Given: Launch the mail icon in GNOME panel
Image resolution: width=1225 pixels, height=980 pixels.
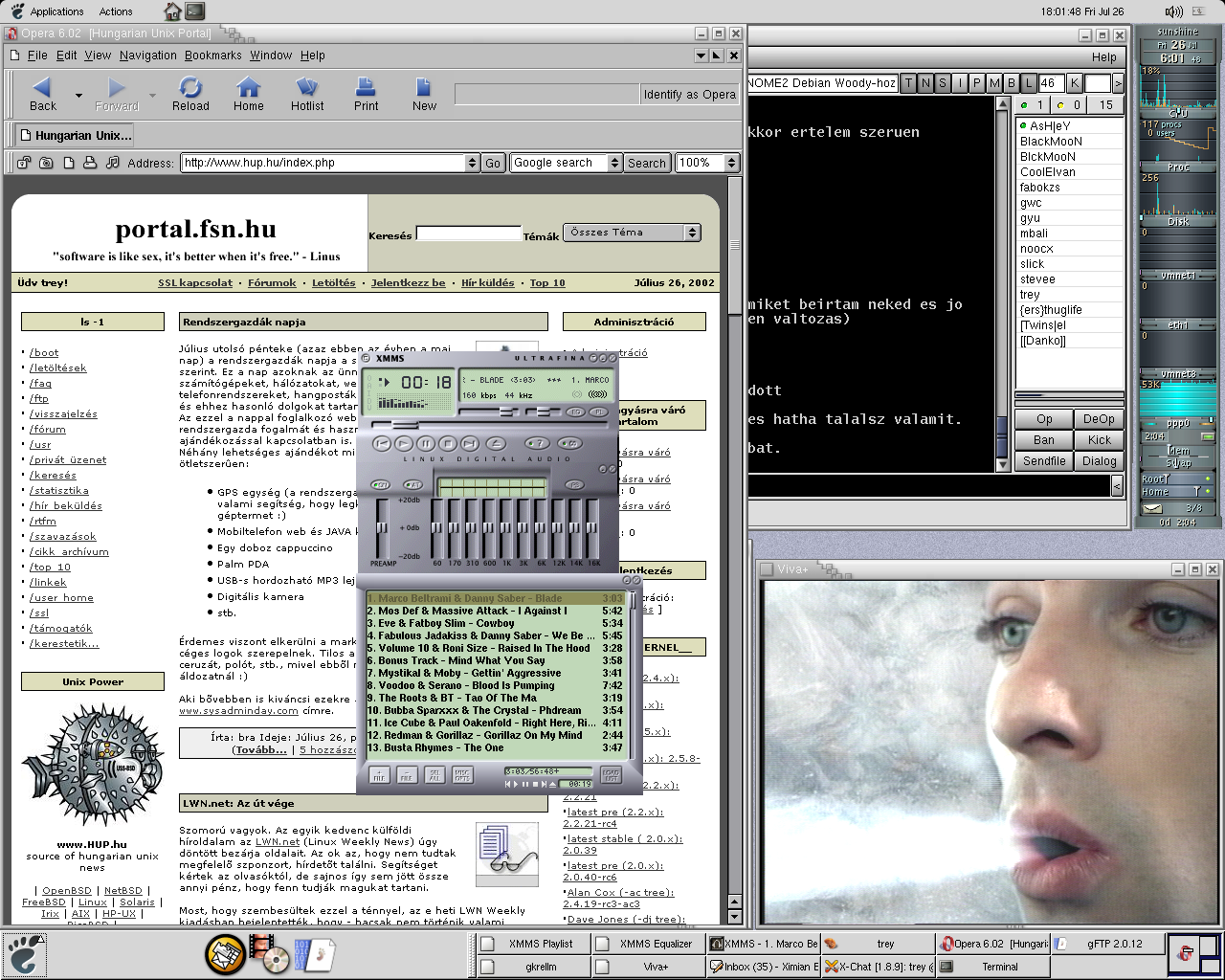Looking at the screenshot, I should (226, 953).
